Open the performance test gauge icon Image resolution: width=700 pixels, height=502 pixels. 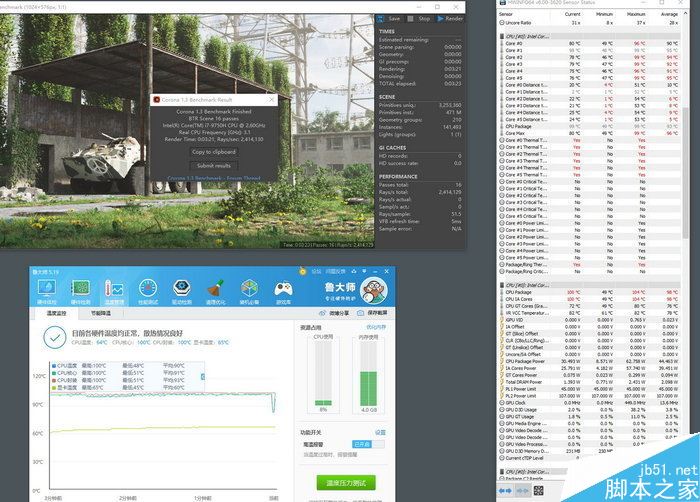148,288
